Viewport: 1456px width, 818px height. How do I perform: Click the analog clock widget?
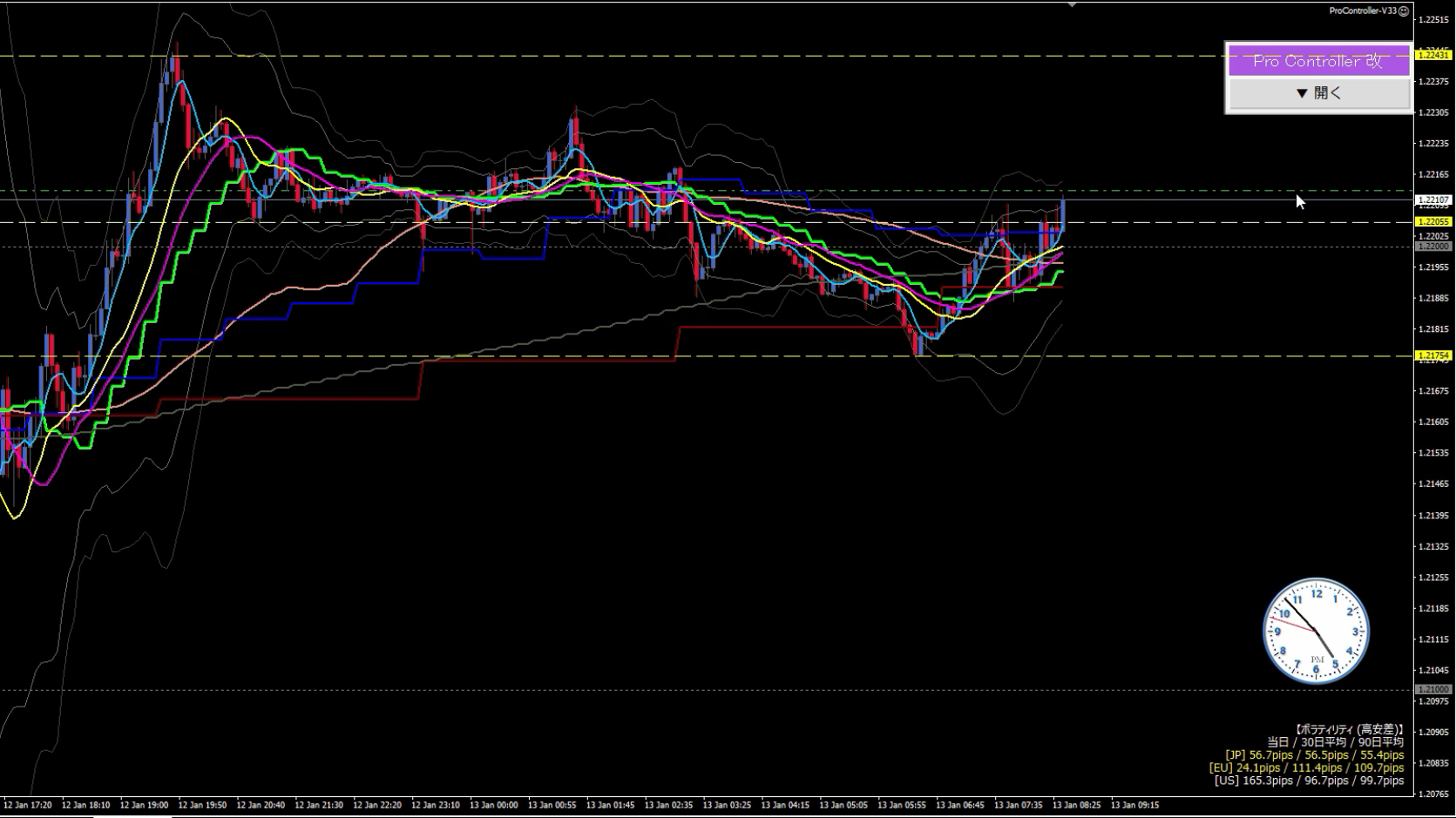pos(1316,631)
